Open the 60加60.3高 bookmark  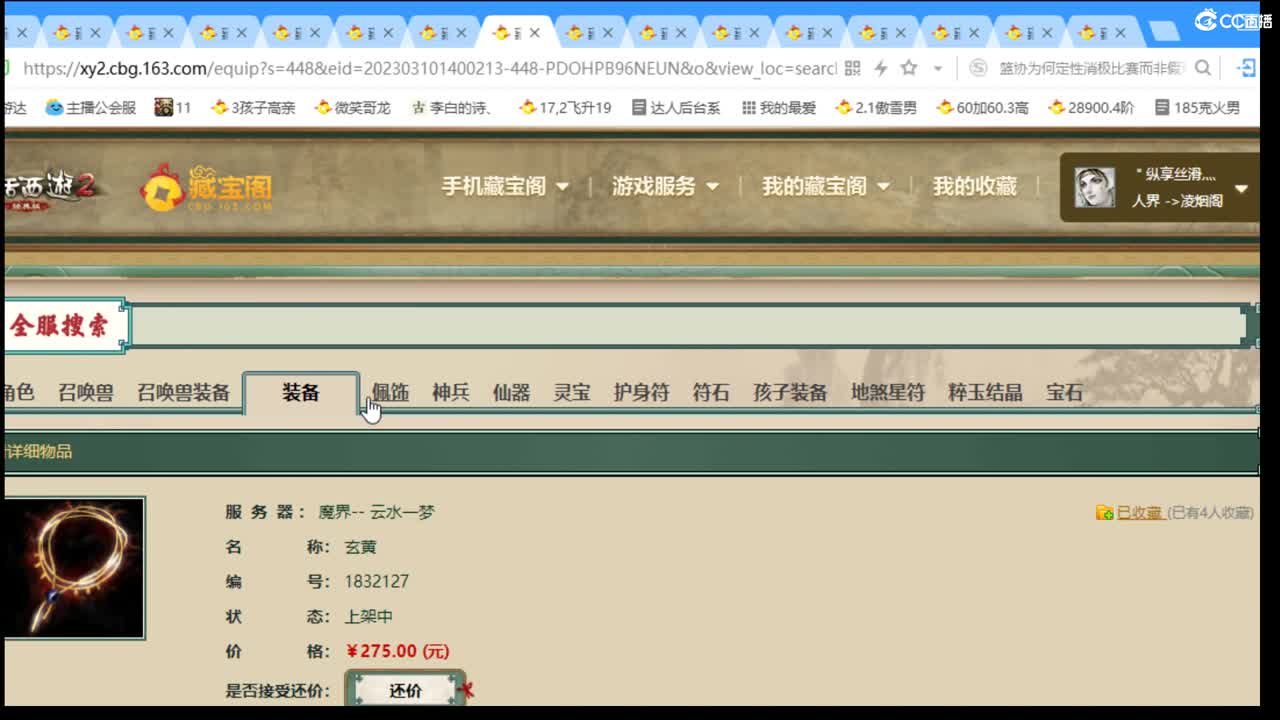point(982,107)
